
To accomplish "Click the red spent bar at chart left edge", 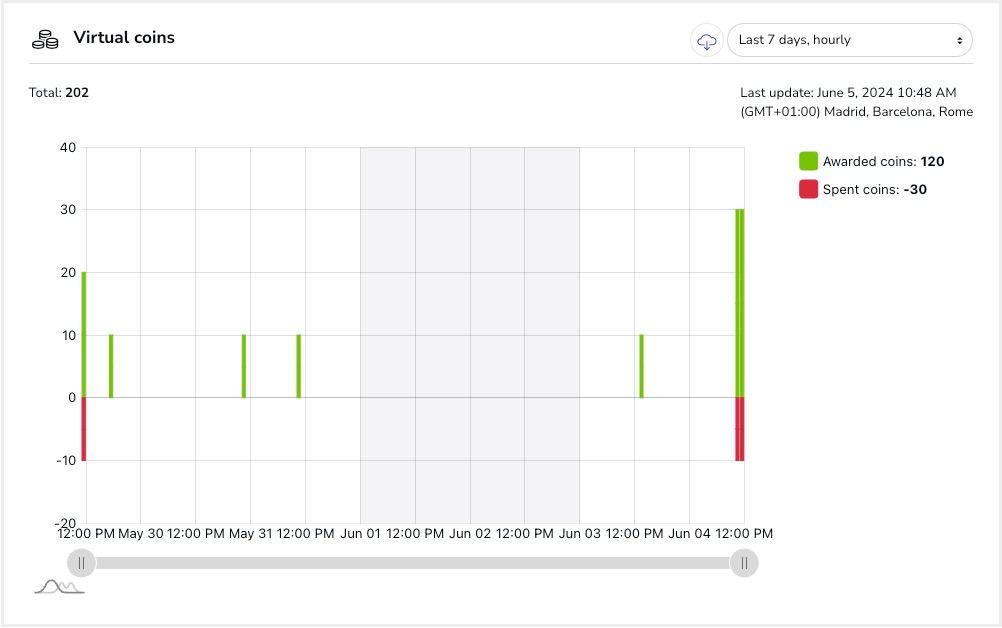I will [x=84, y=429].
